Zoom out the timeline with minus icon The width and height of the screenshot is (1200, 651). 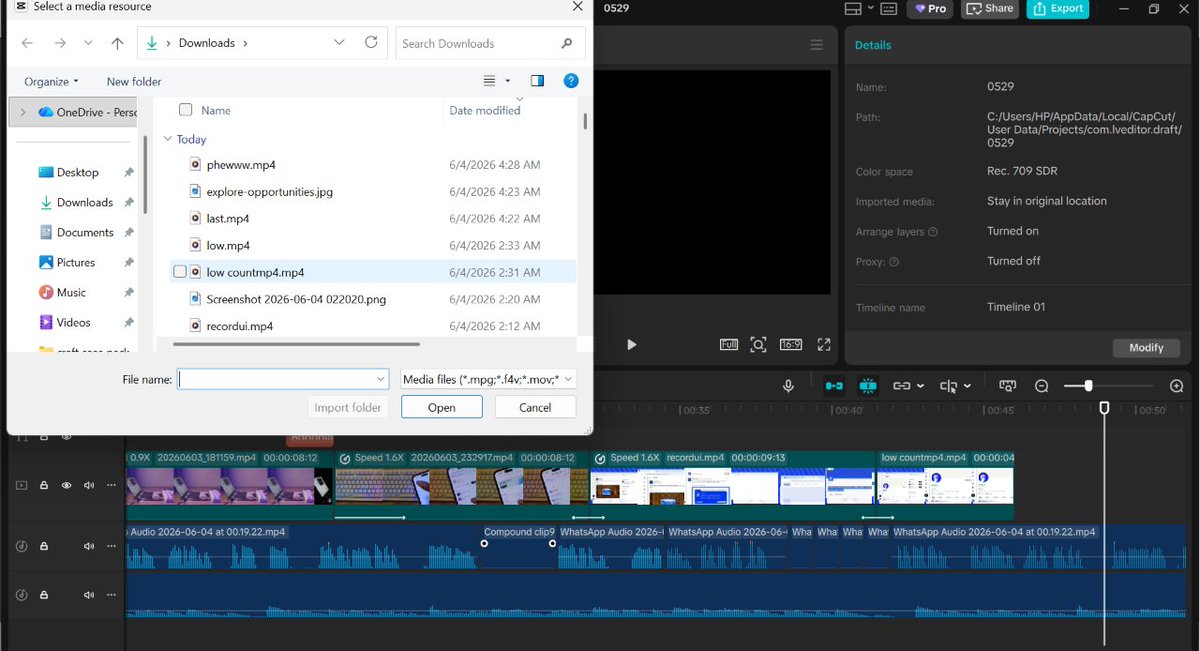pyautogui.click(x=1041, y=386)
